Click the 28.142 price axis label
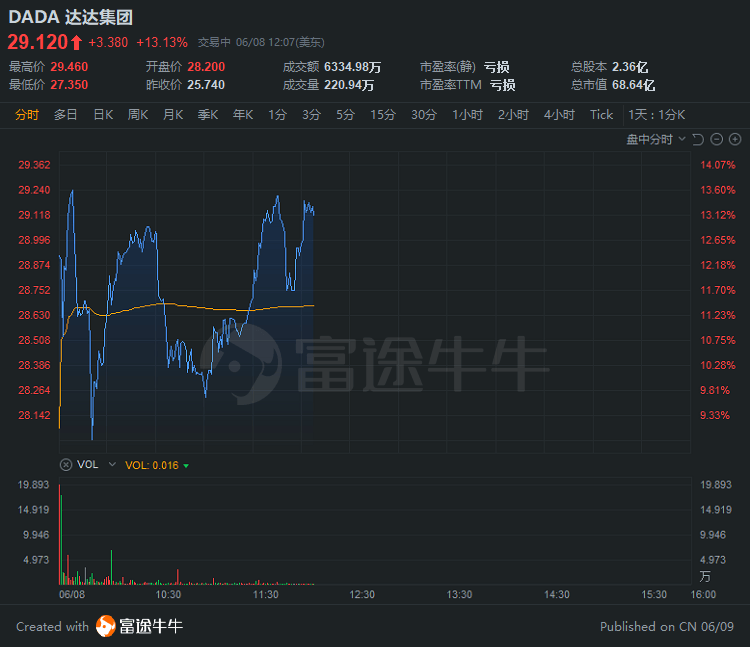Screen dimensions: 750x647 click(x=34, y=415)
